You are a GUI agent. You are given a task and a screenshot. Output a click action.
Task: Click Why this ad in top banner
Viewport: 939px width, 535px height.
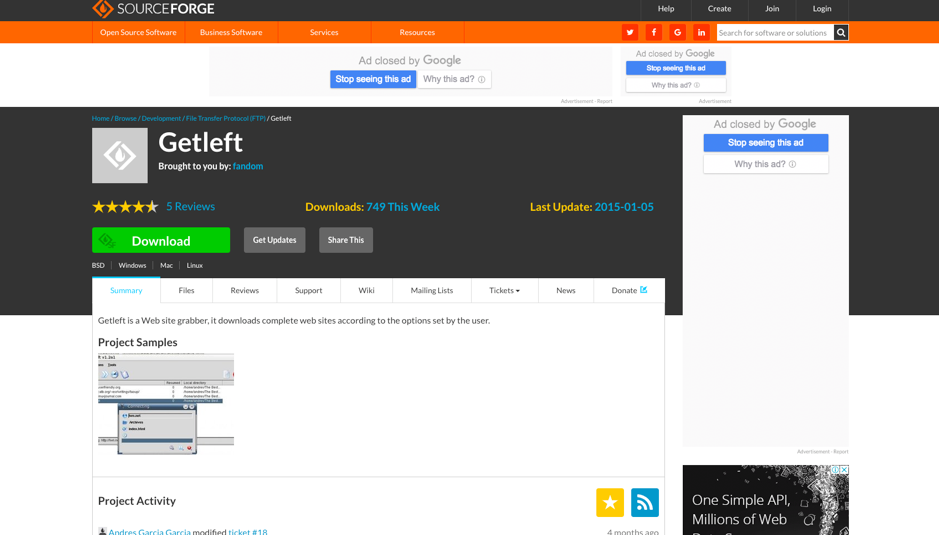pos(454,79)
